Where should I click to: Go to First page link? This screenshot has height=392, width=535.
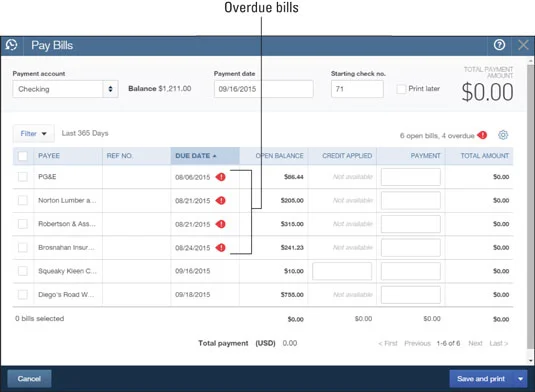pos(388,343)
